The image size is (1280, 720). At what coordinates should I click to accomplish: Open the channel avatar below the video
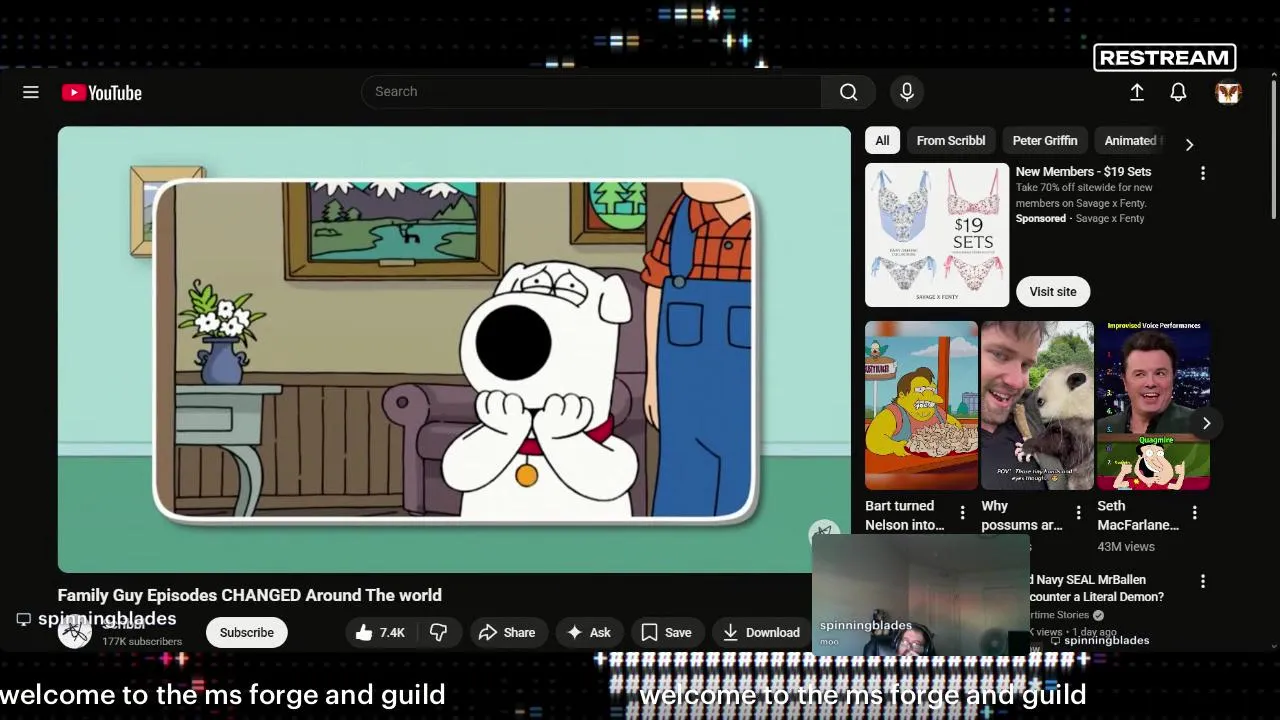click(x=75, y=633)
